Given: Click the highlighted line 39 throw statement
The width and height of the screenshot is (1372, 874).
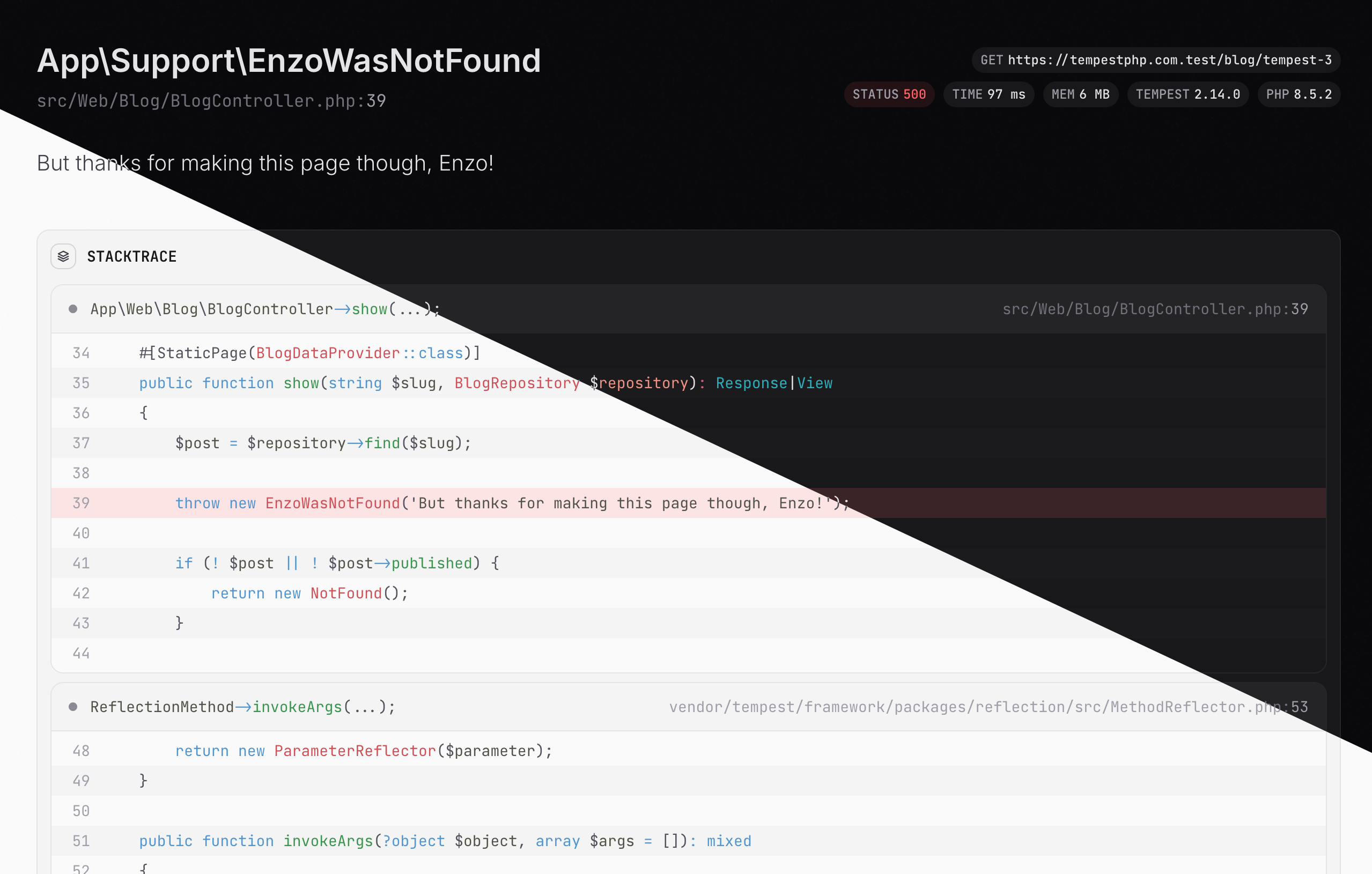Looking at the screenshot, I should click(x=511, y=503).
